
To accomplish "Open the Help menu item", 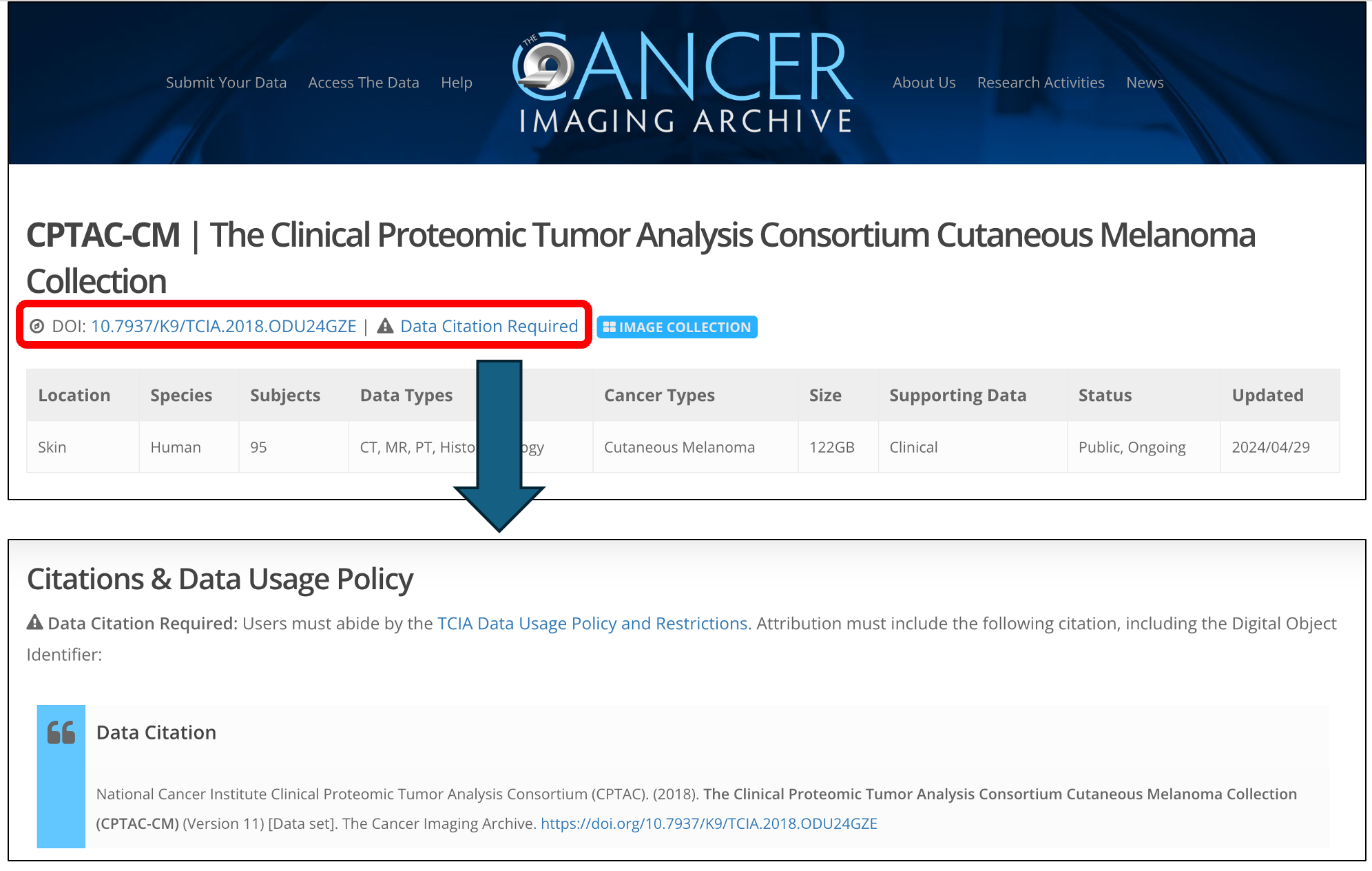I will tap(457, 83).
